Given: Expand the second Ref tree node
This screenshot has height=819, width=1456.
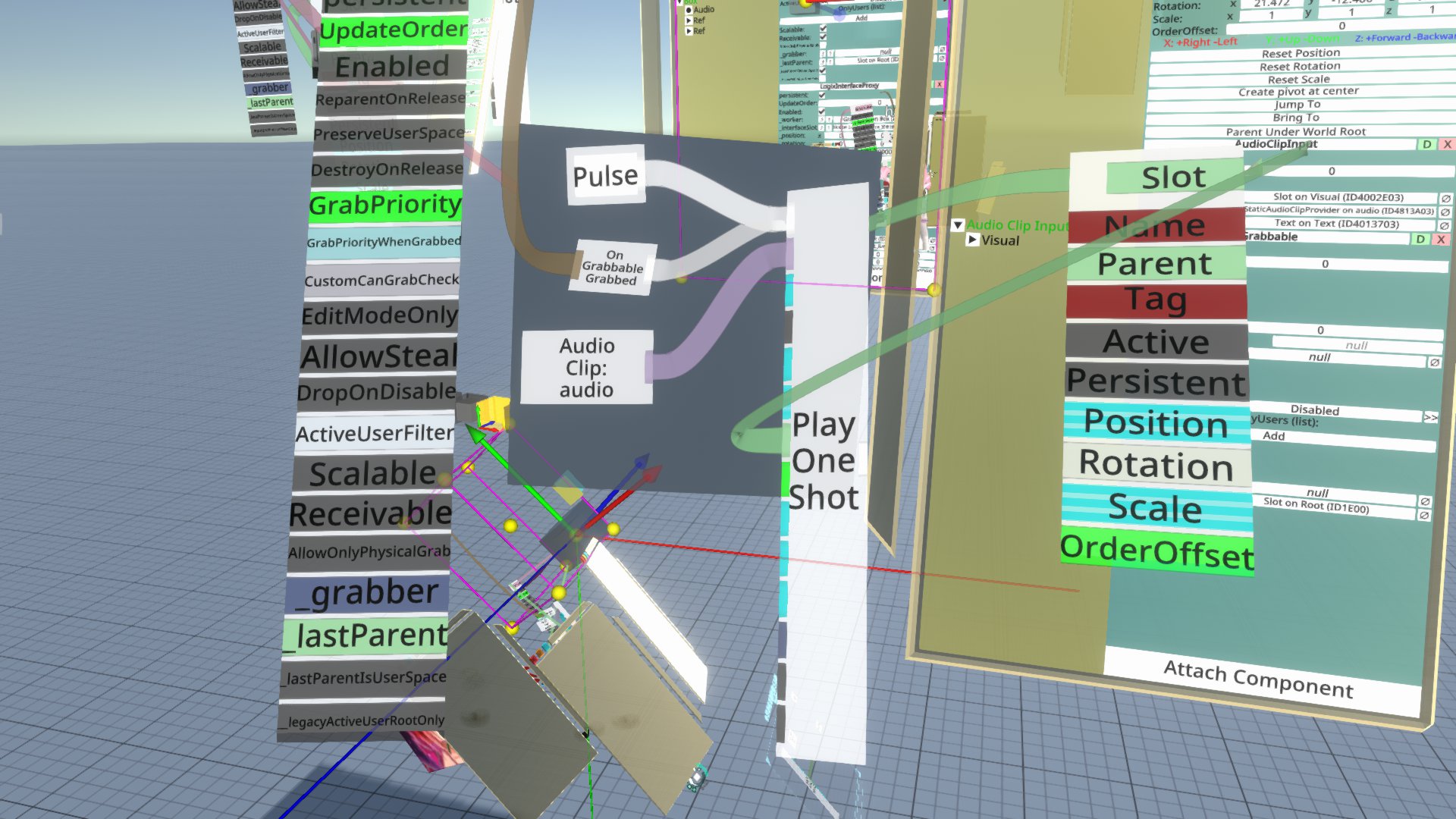Looking at the screenshot, I should pyautogui.click(x=689, y=31).
